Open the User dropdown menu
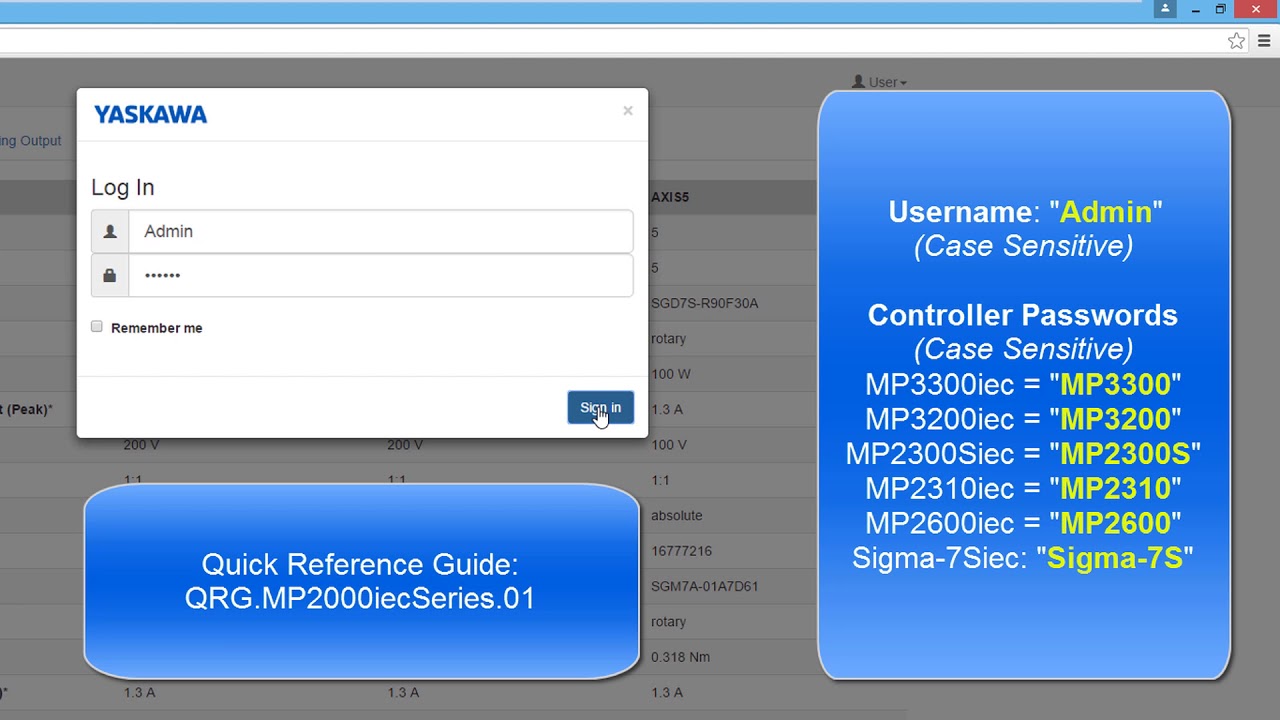The width and height of the screenshot is (1280, 720). coord(880,82)
